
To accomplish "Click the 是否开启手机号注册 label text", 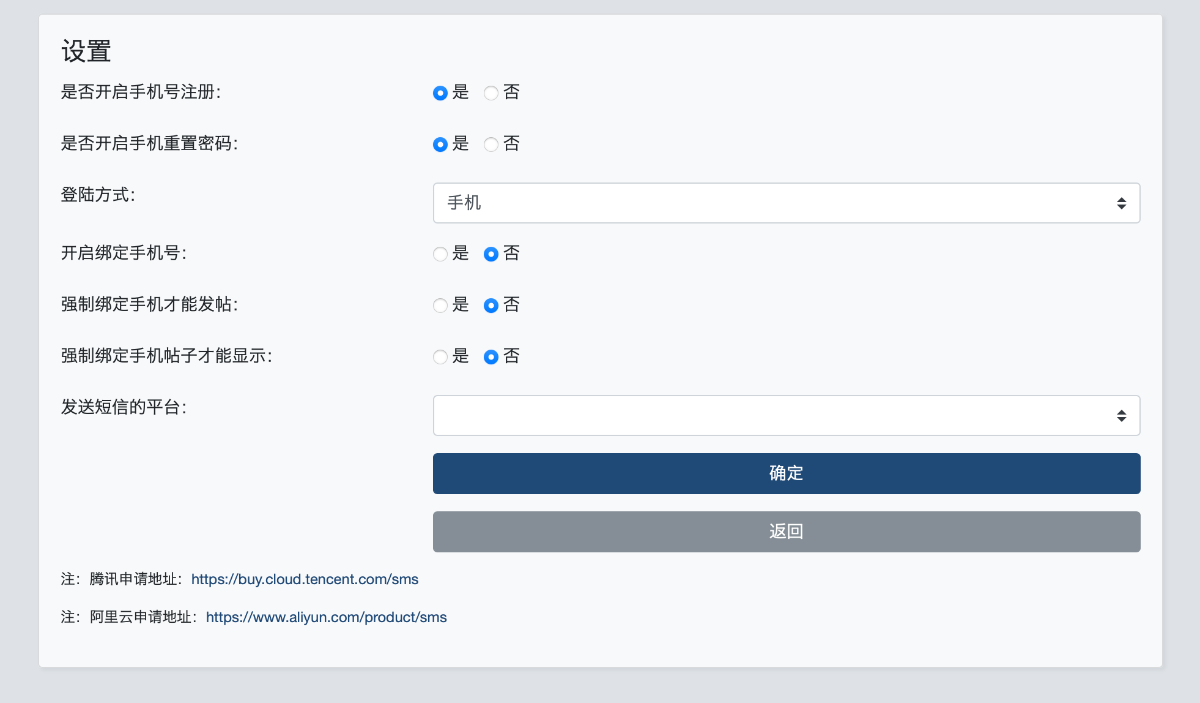I will (x=141, y=92).
